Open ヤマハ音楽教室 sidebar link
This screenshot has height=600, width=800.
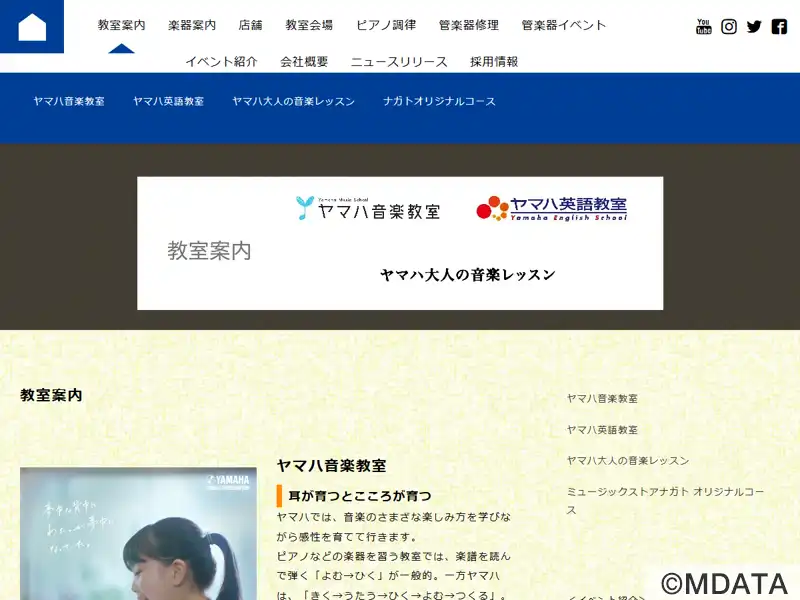[x=602, y=398]
